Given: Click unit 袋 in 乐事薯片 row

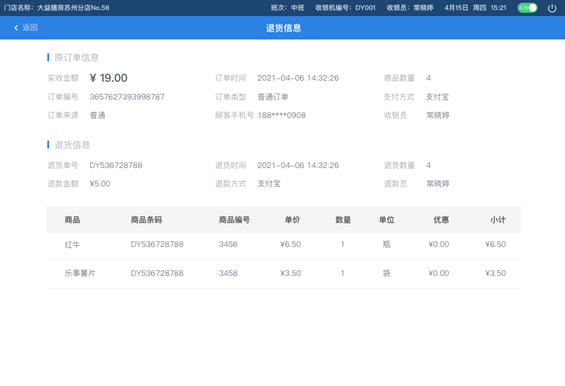Looking at the screenshot, I should point(386,273).
